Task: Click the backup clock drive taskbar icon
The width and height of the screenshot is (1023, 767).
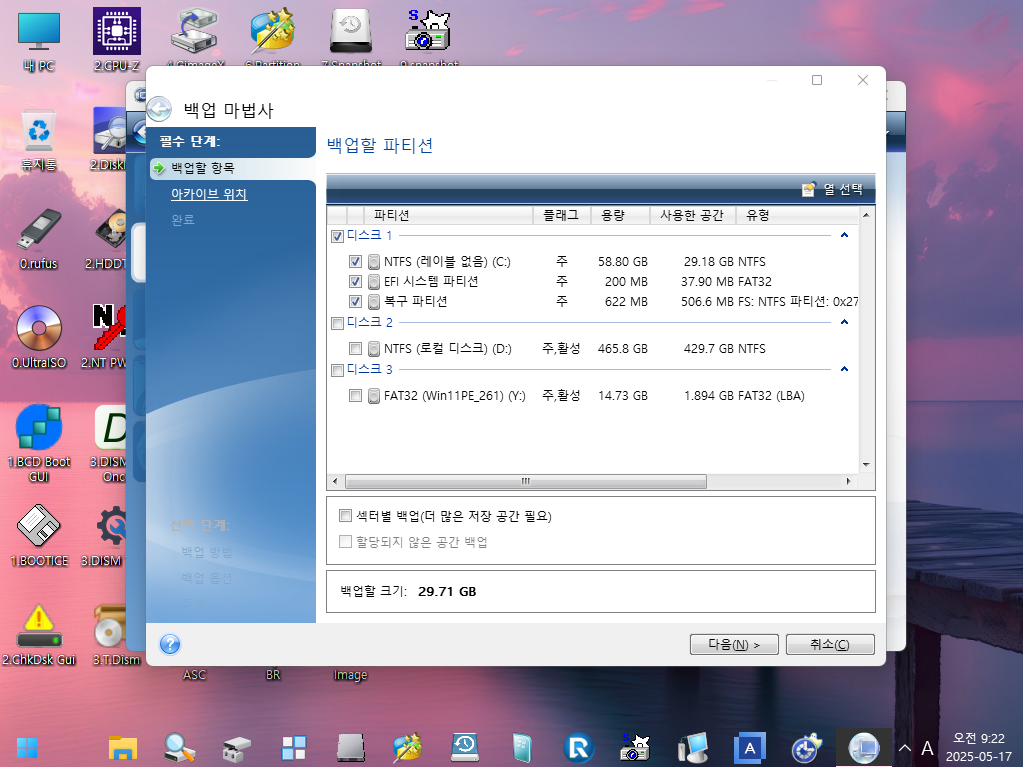Action: (465, 748)
